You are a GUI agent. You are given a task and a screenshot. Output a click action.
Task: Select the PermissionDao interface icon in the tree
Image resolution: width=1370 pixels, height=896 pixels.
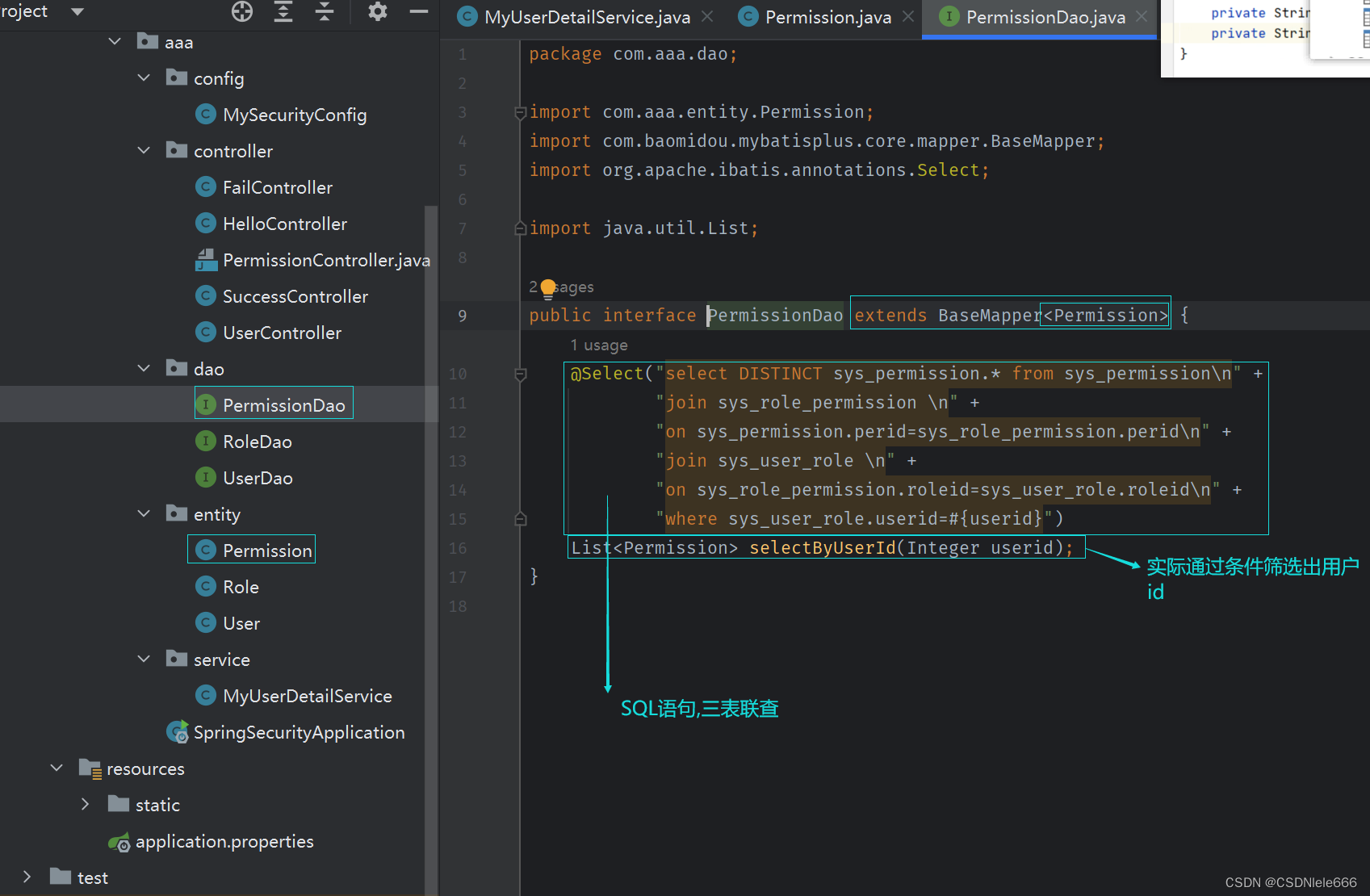point(207,404)
